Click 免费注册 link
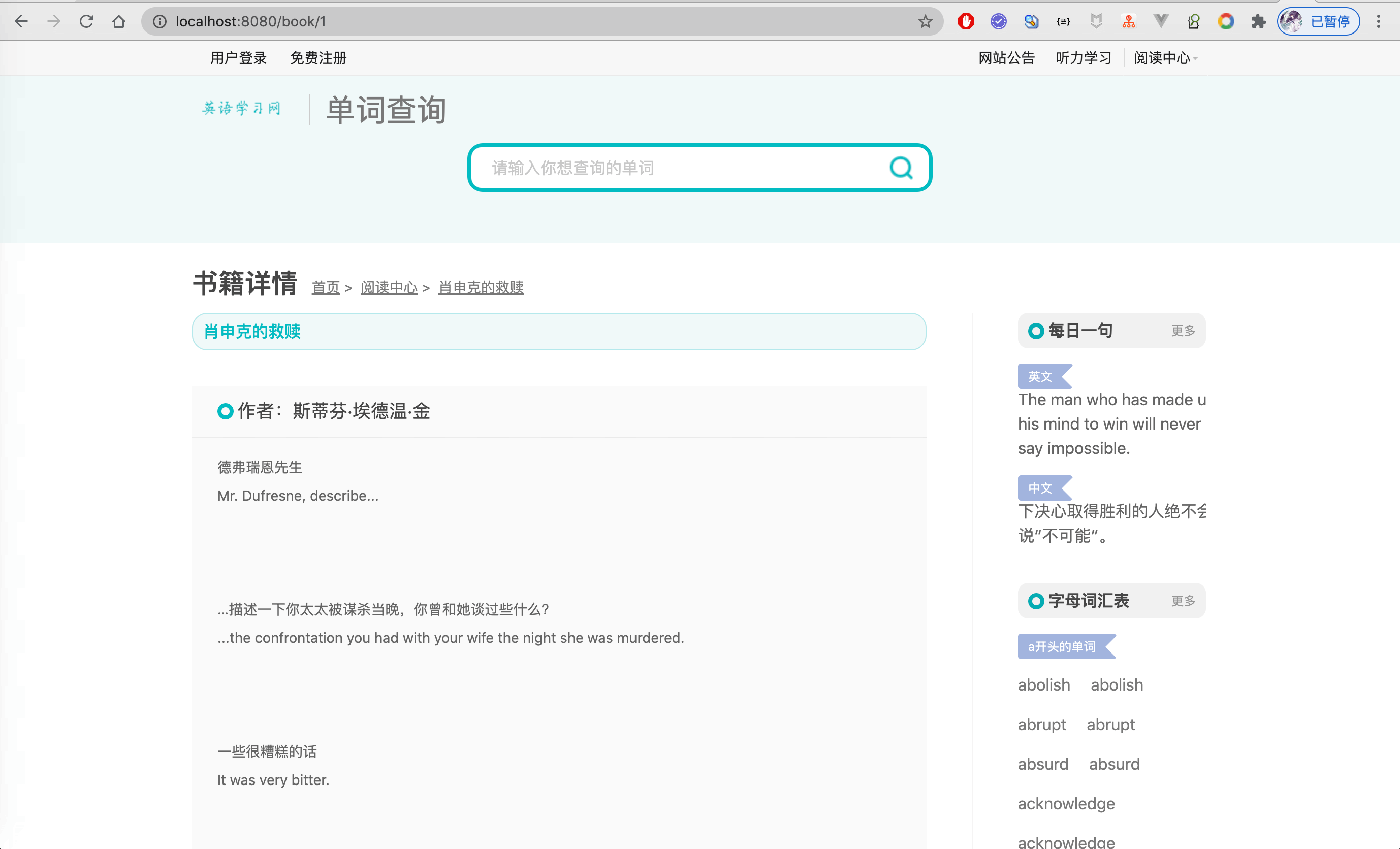Image resolution: width=1400 pixels, height=849 pixels. point(318,58)
